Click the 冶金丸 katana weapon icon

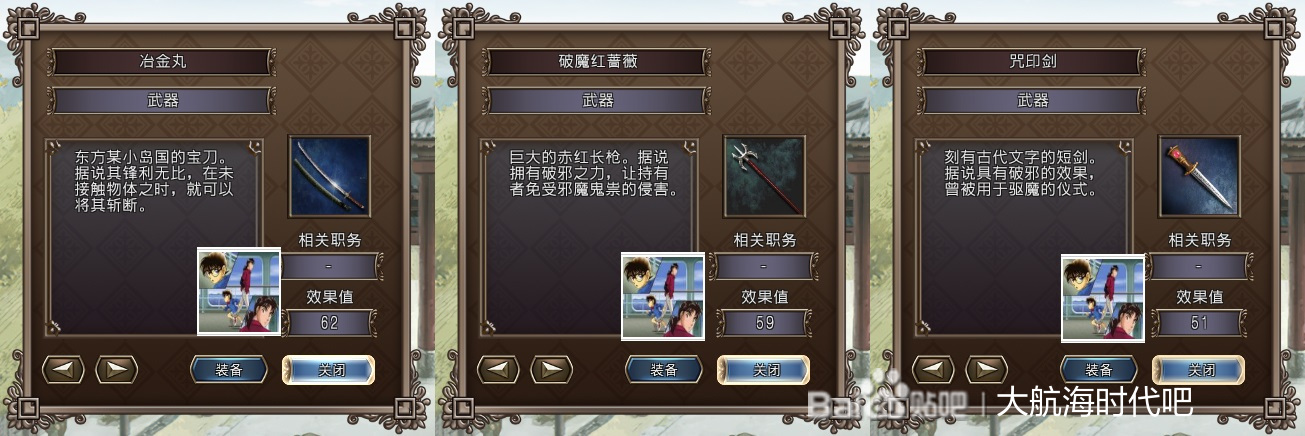[x=330, y=177]
